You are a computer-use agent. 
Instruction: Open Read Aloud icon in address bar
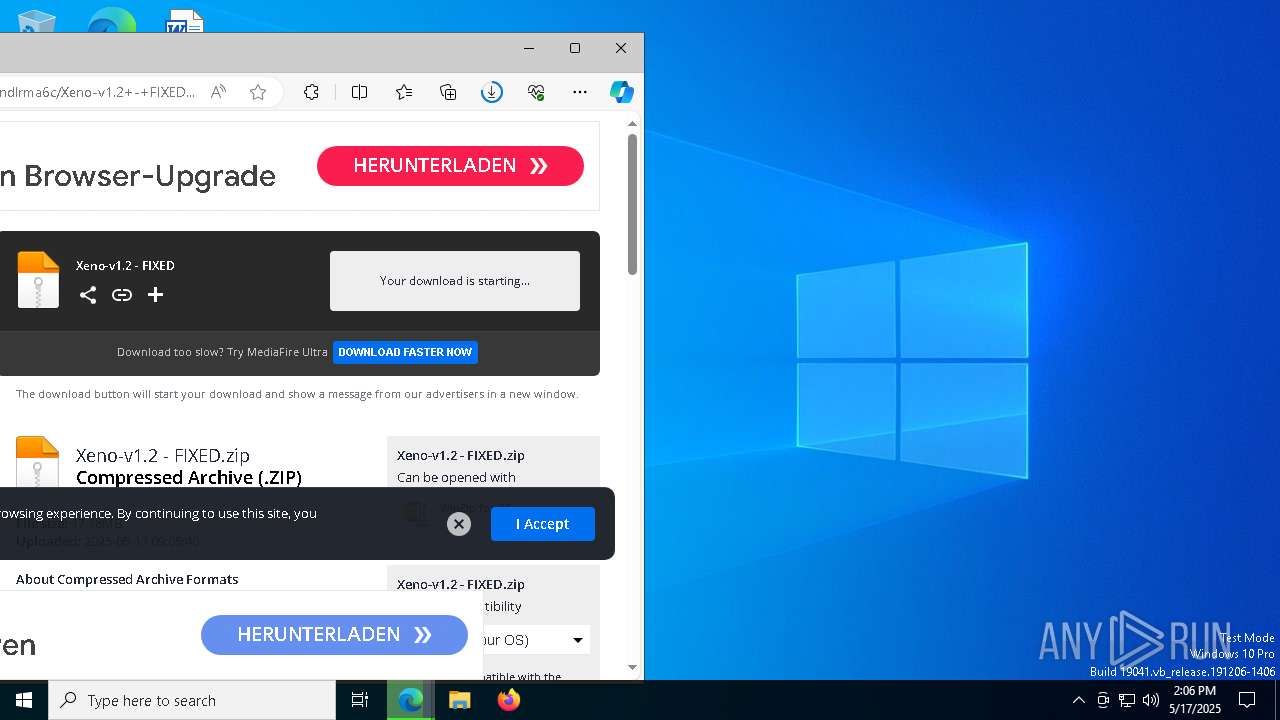coord(218,92)
